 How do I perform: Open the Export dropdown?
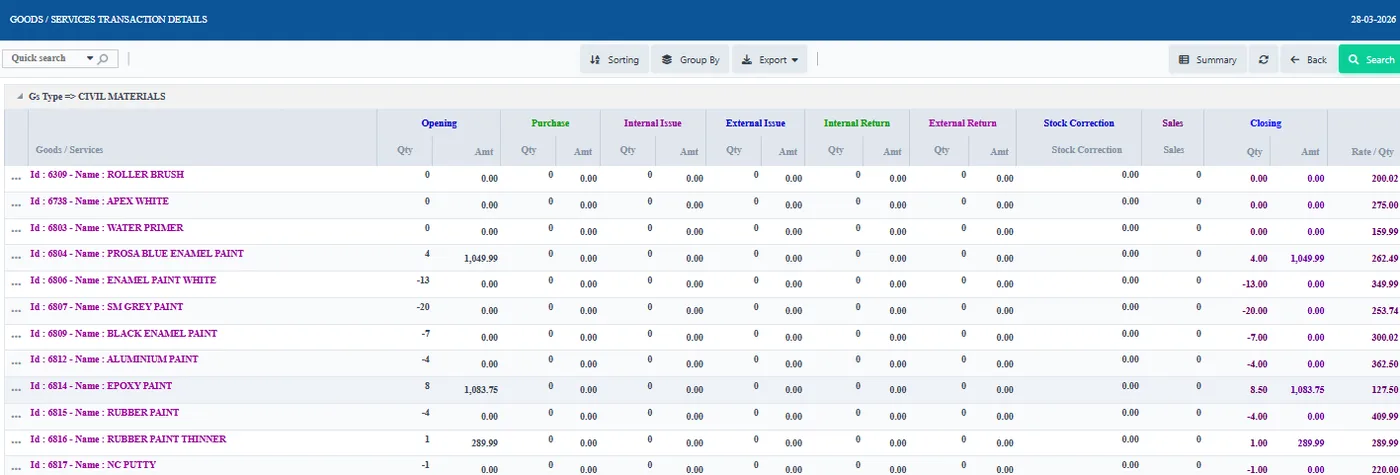click(770, 60)
